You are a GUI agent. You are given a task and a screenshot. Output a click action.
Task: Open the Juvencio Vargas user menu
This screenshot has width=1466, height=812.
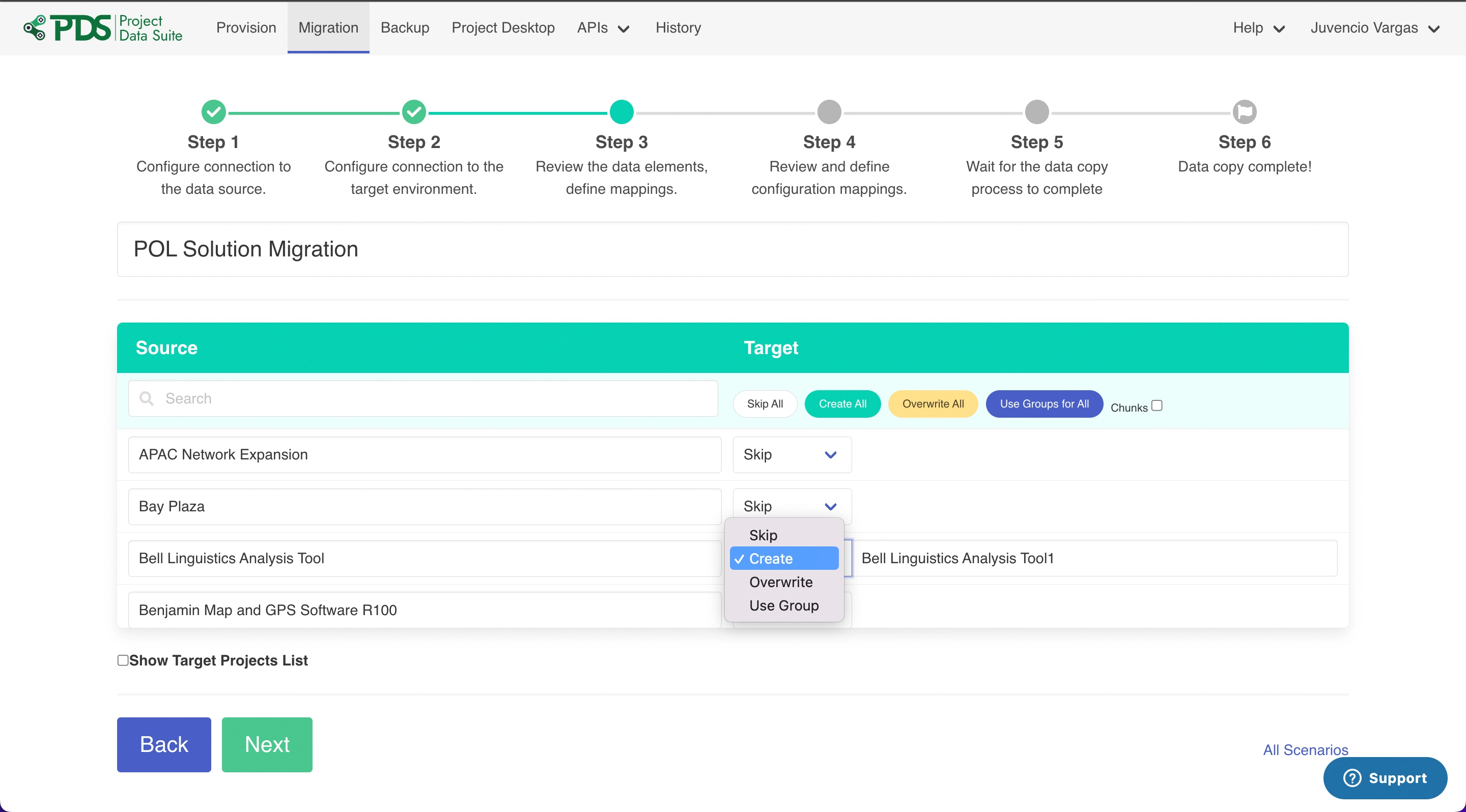(x=1374, y=28)
